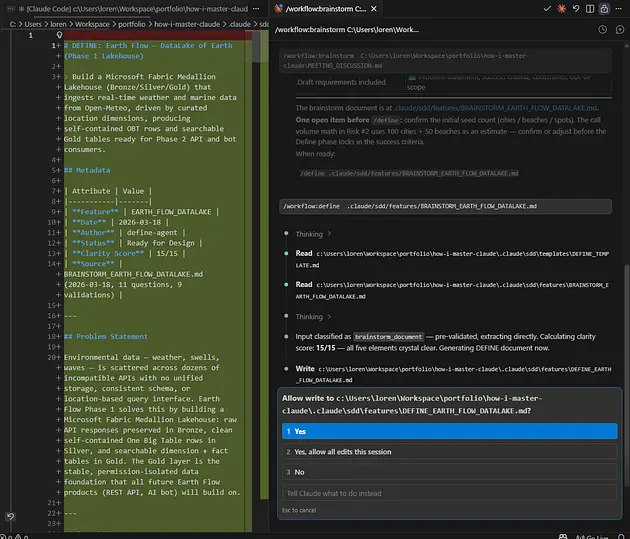This screenshot has width=630, height=539.
Task: Click the /workflow:brainstorm session title header
Action: click(347, 29)
